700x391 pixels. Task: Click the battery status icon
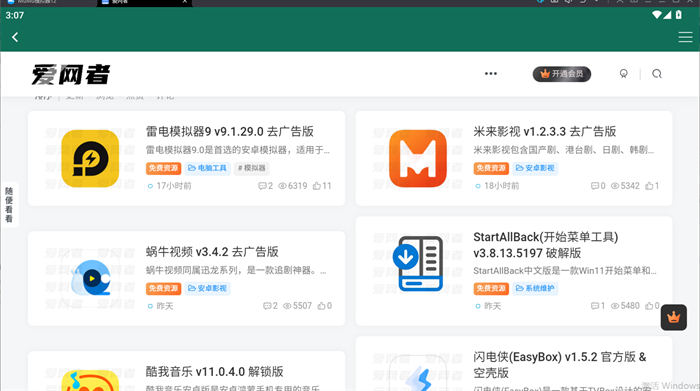679,15
